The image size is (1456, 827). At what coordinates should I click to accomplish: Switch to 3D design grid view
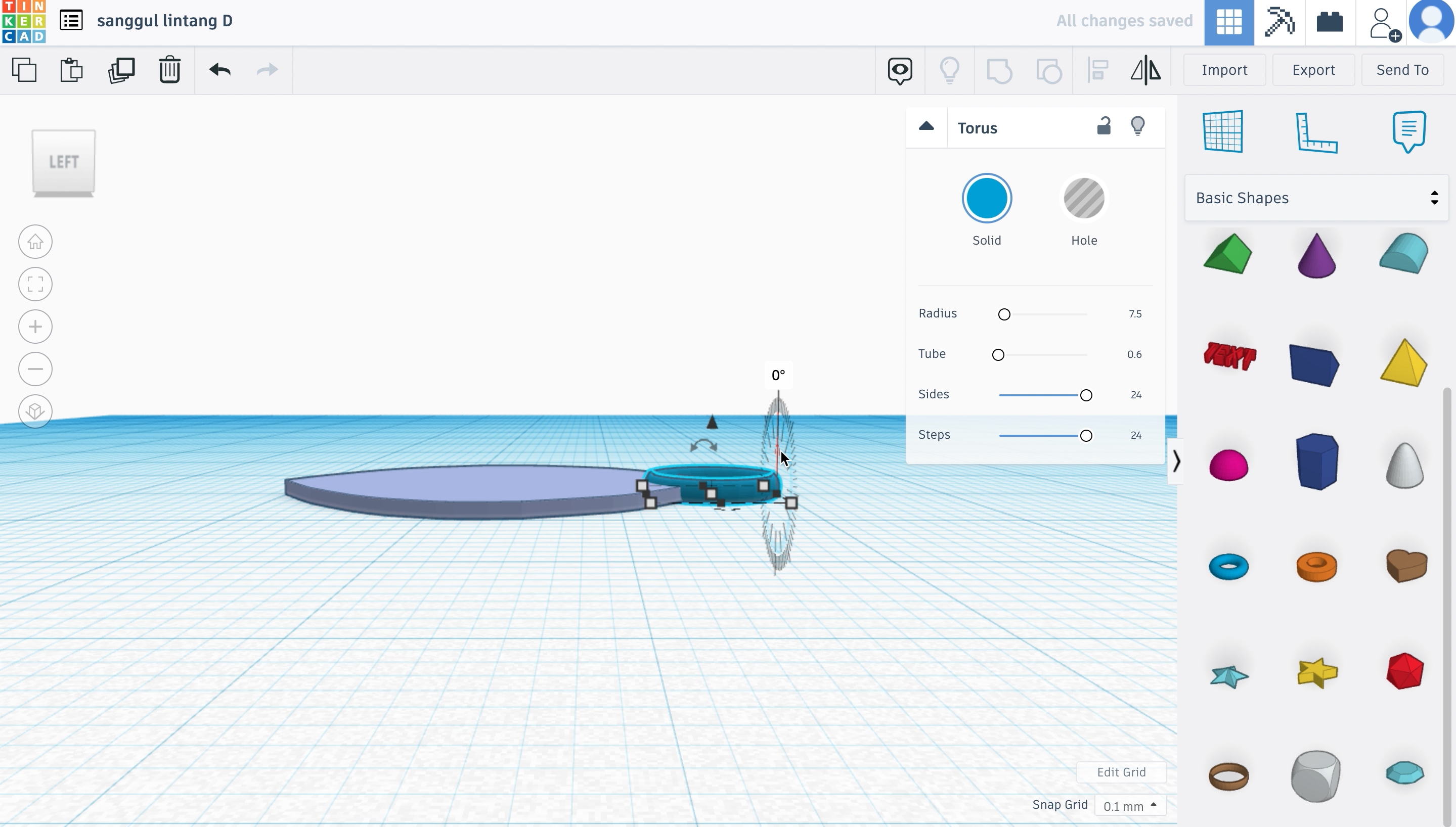(1229, 23)
